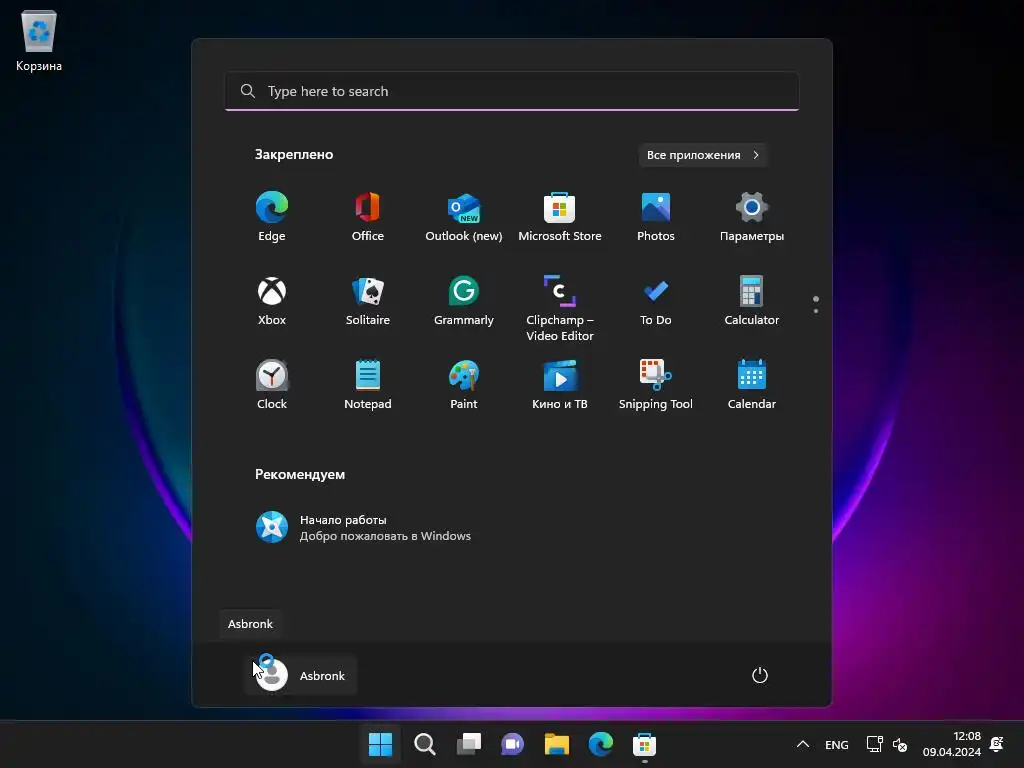Open taskbar Search magnifier
The height and width of the screenshot is (768, 1024).
coord(424,744)
